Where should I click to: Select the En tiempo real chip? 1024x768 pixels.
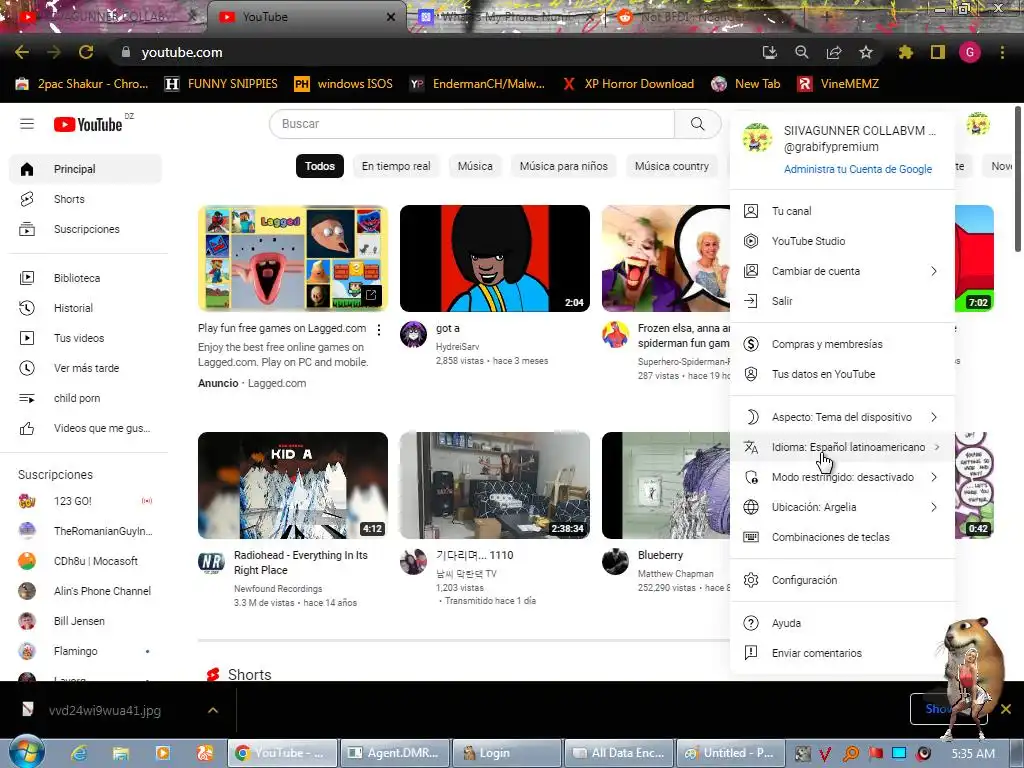tap(396, 166)
